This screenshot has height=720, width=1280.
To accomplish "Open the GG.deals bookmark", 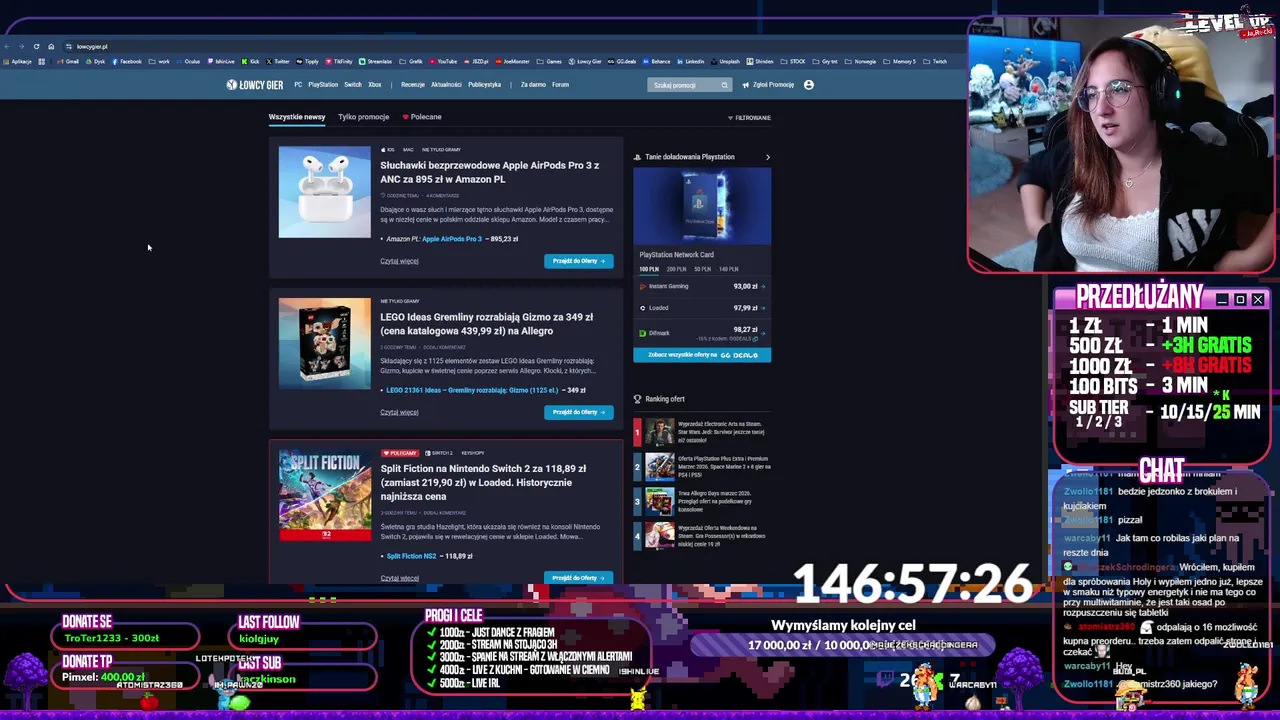I will click(622, 62).
